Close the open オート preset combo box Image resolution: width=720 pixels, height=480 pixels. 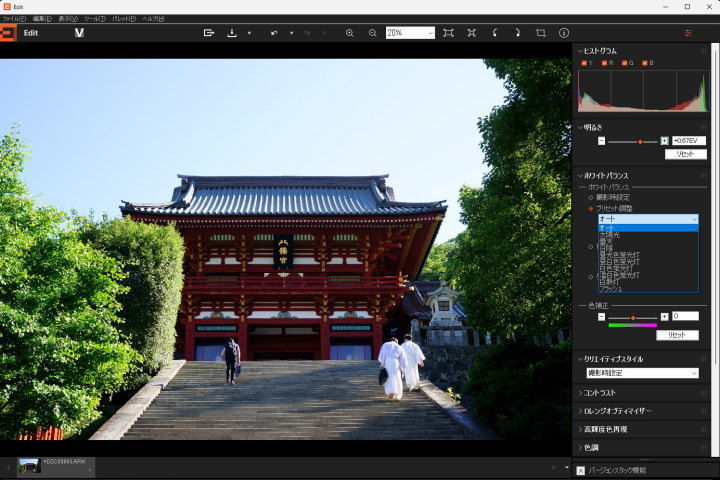tap(648, 219)
